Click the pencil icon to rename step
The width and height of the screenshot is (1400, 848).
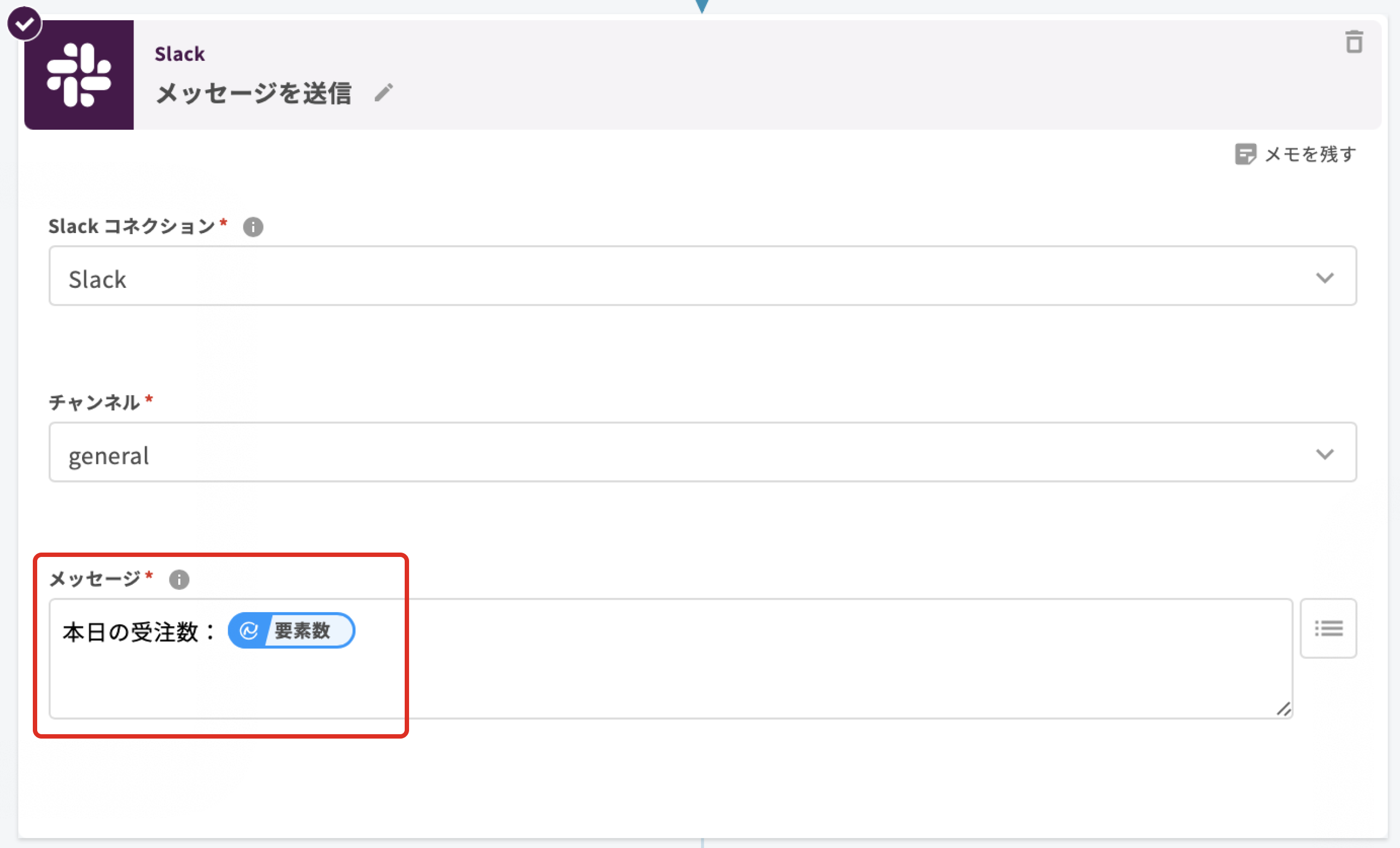383,92
